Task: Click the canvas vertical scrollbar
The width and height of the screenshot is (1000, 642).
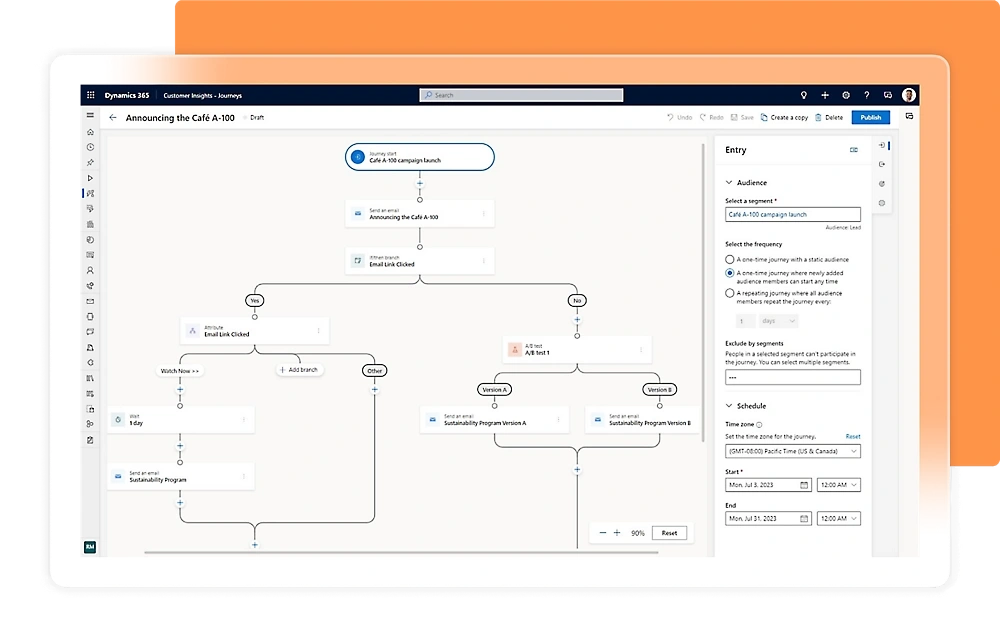Action: pos(703,292)
